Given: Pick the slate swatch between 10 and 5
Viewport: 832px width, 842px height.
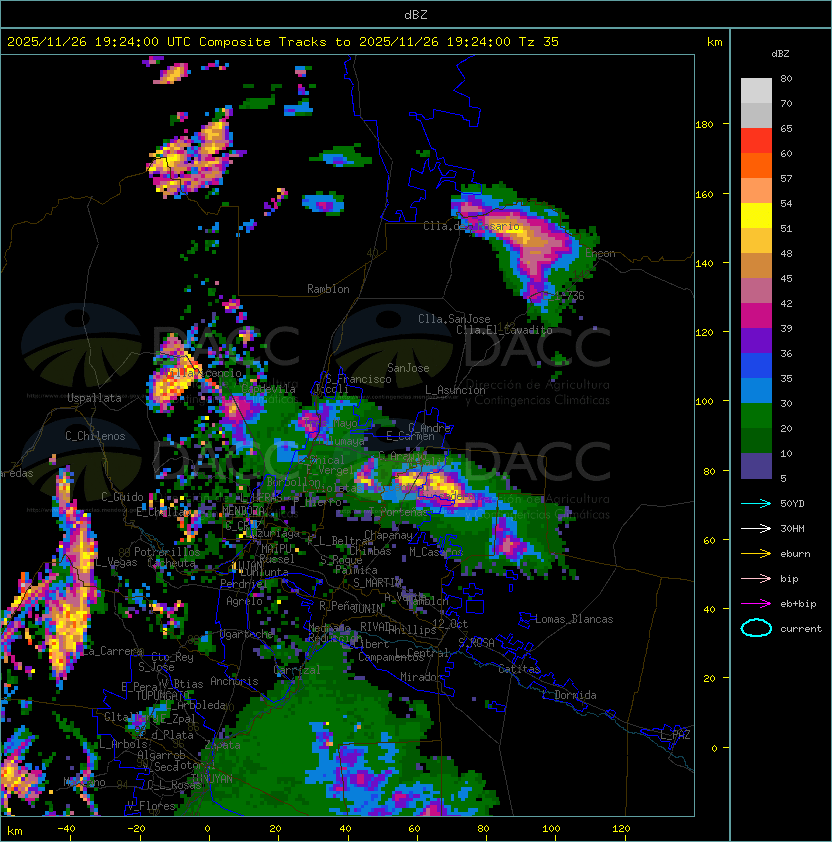Looking at the screenshot, I should (x=756, y=466).
